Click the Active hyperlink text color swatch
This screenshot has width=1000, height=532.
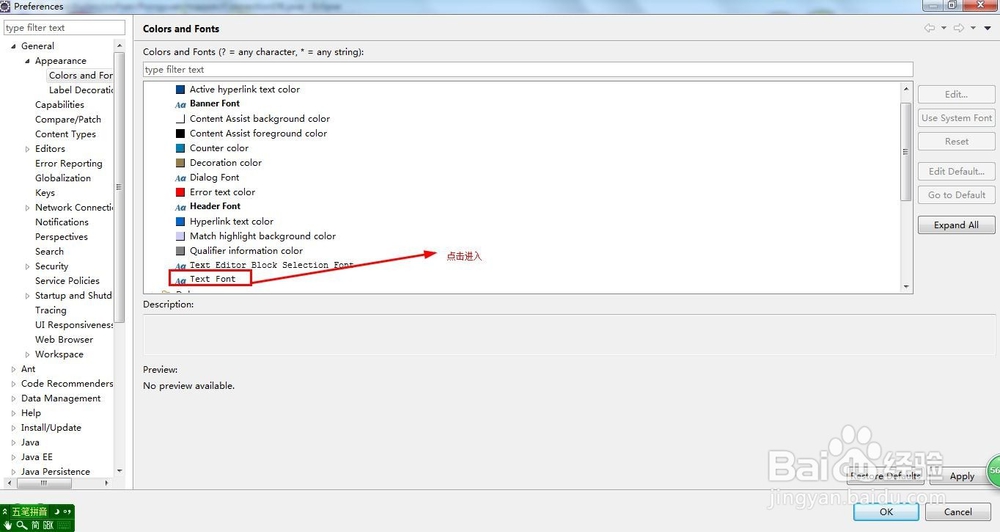click(x=180, y=89)
